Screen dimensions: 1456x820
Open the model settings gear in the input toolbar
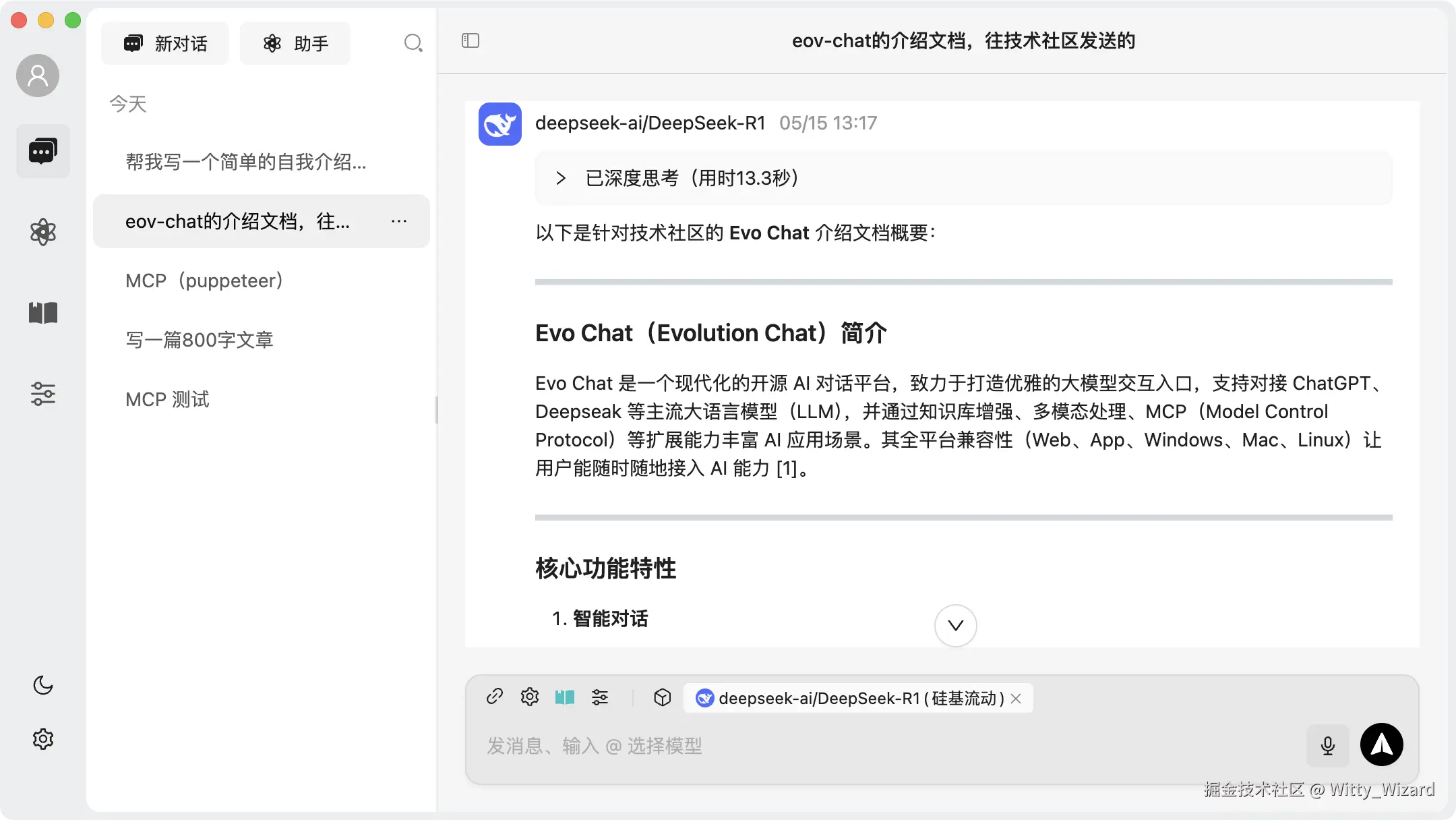pyautogui.click(x=530, y=697)
